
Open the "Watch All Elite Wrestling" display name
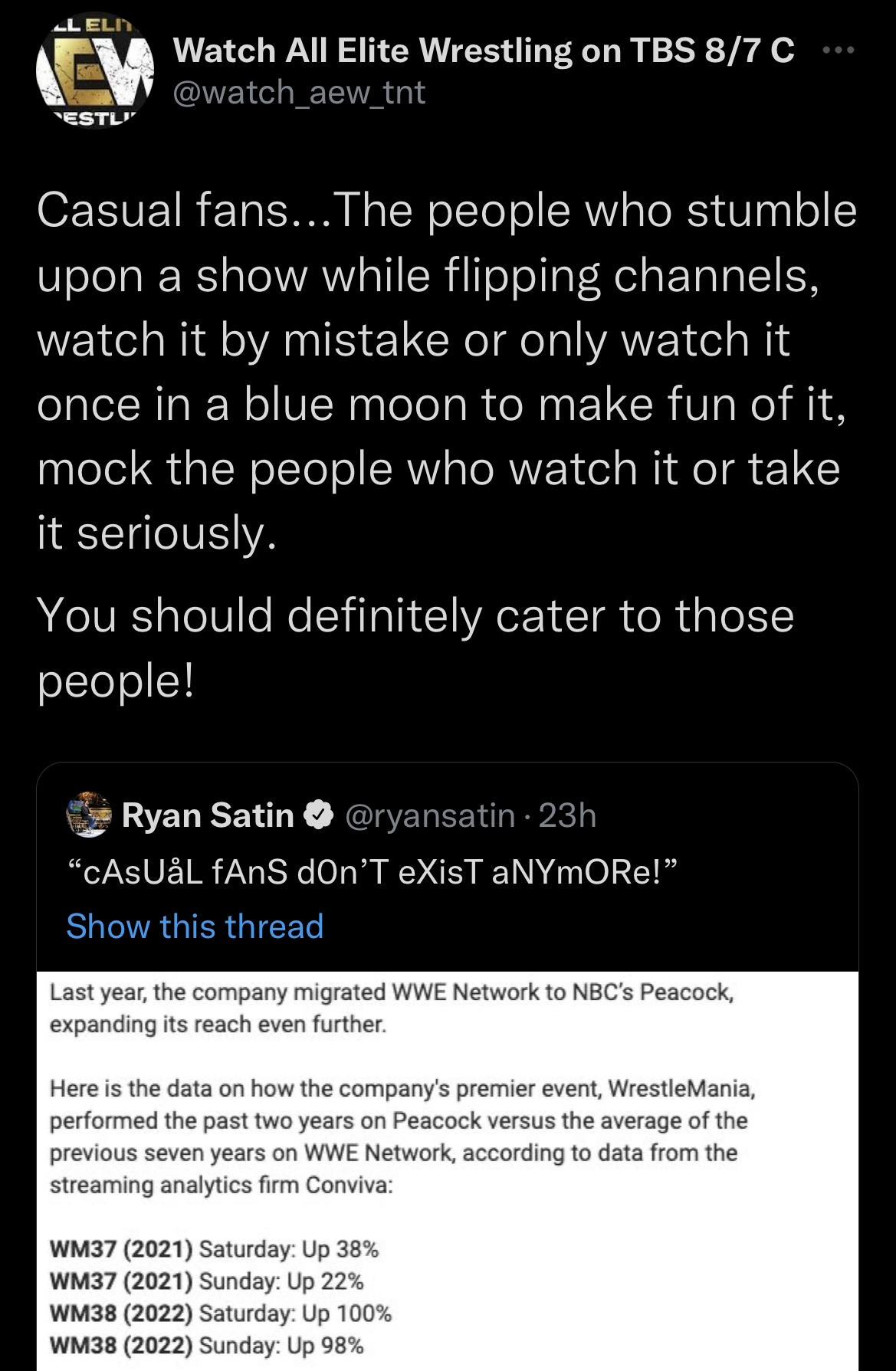(x=483, y=51)
